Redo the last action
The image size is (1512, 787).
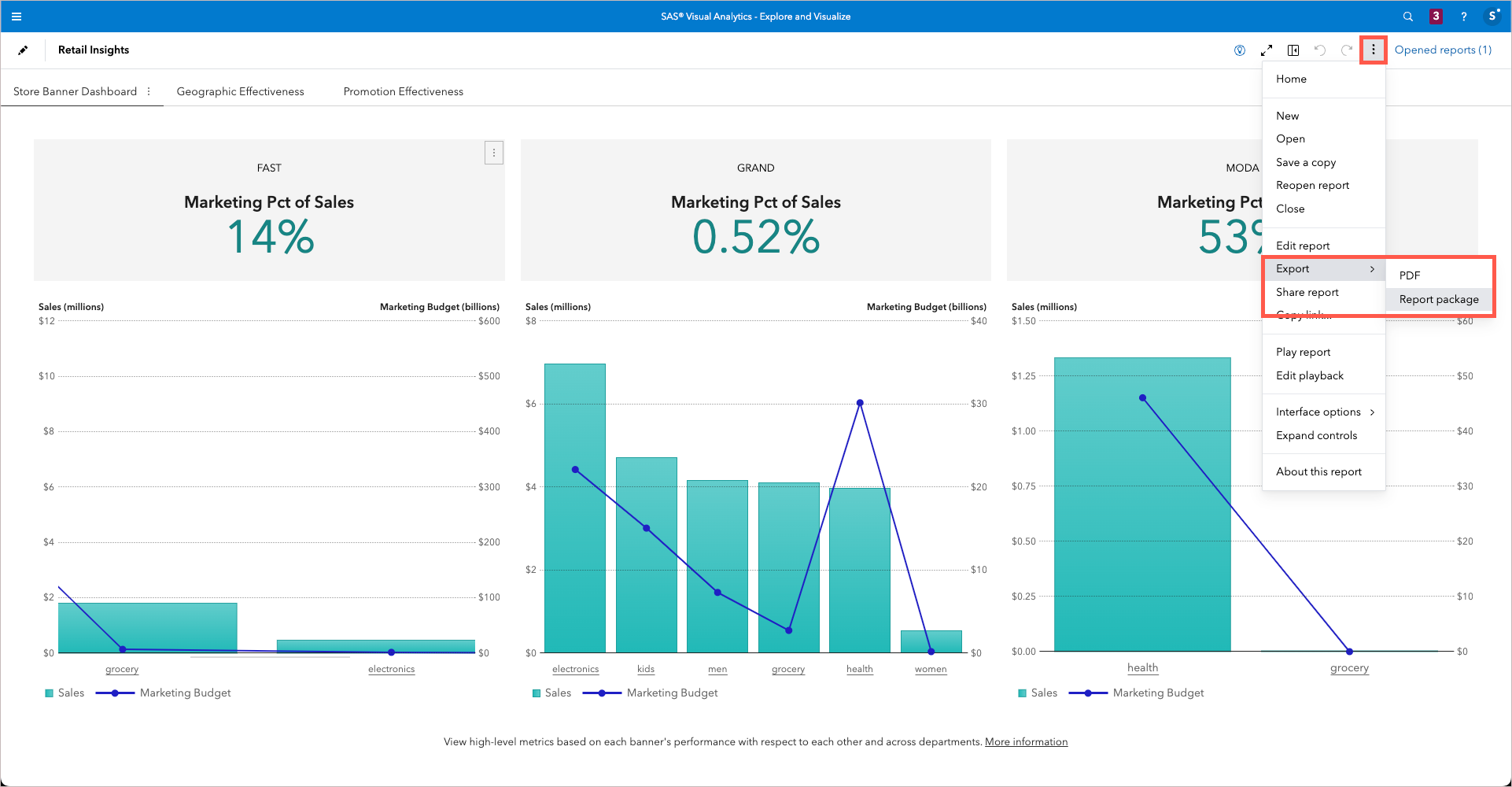click(1347, 50)
